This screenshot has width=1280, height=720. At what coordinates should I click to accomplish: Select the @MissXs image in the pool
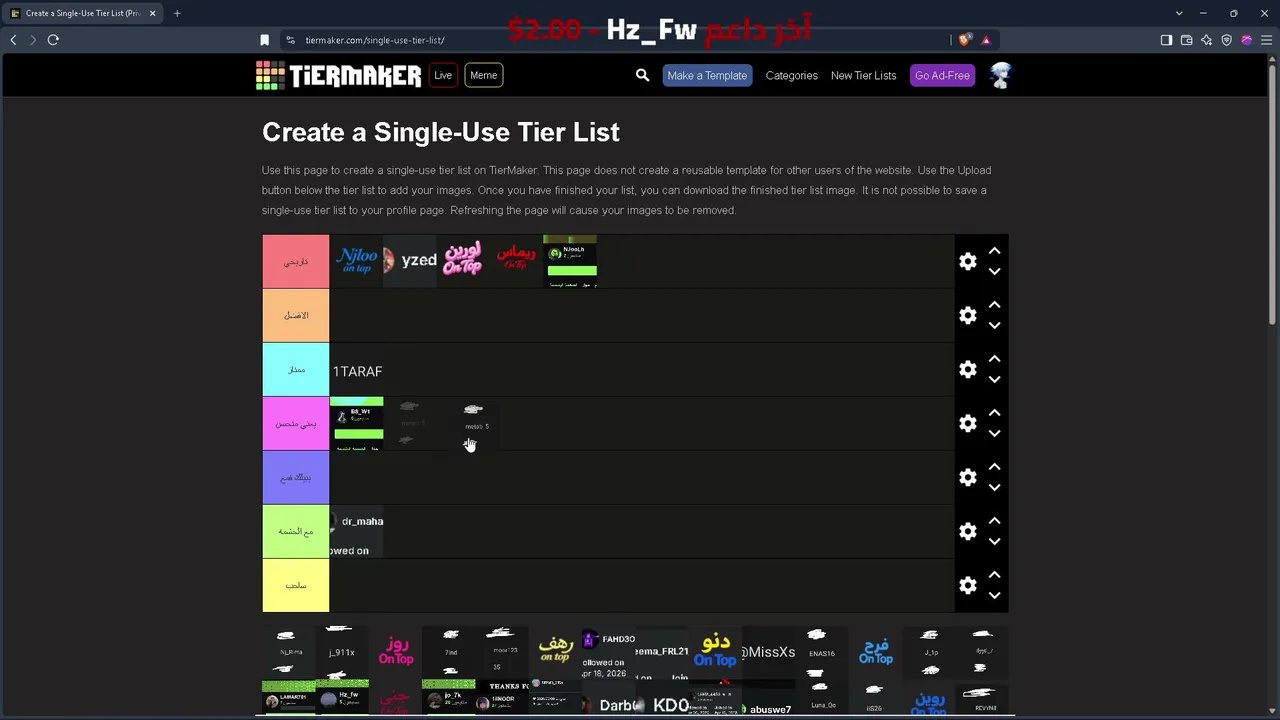769,652
